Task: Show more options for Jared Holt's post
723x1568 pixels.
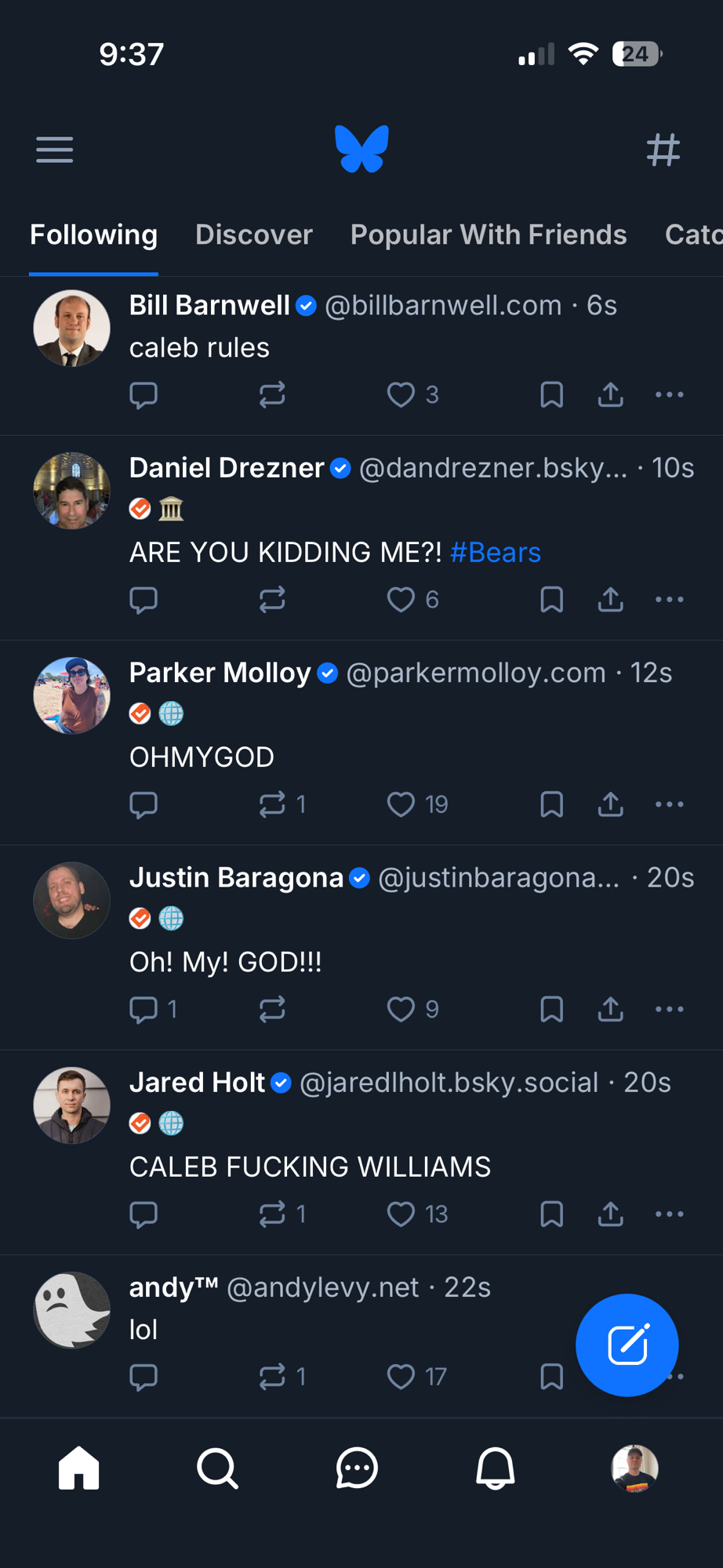Action: pos(669,1214)
